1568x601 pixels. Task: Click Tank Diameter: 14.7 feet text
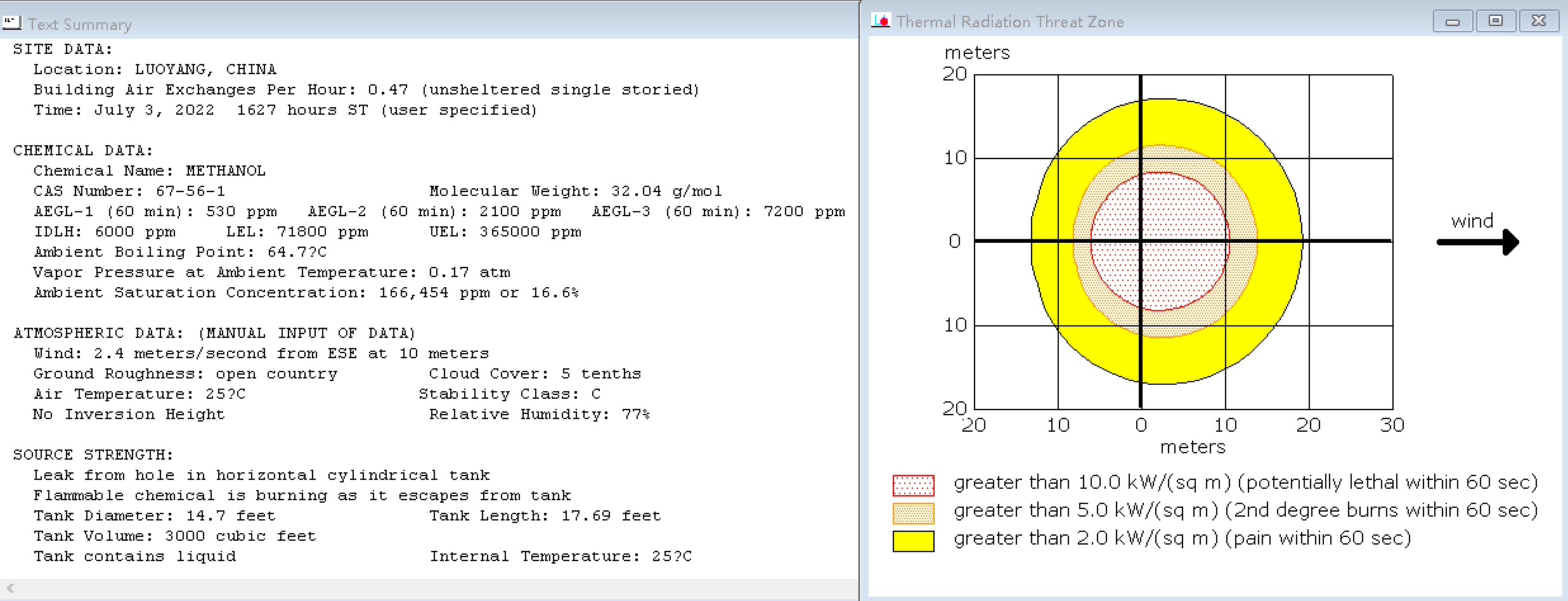(155, 516)
